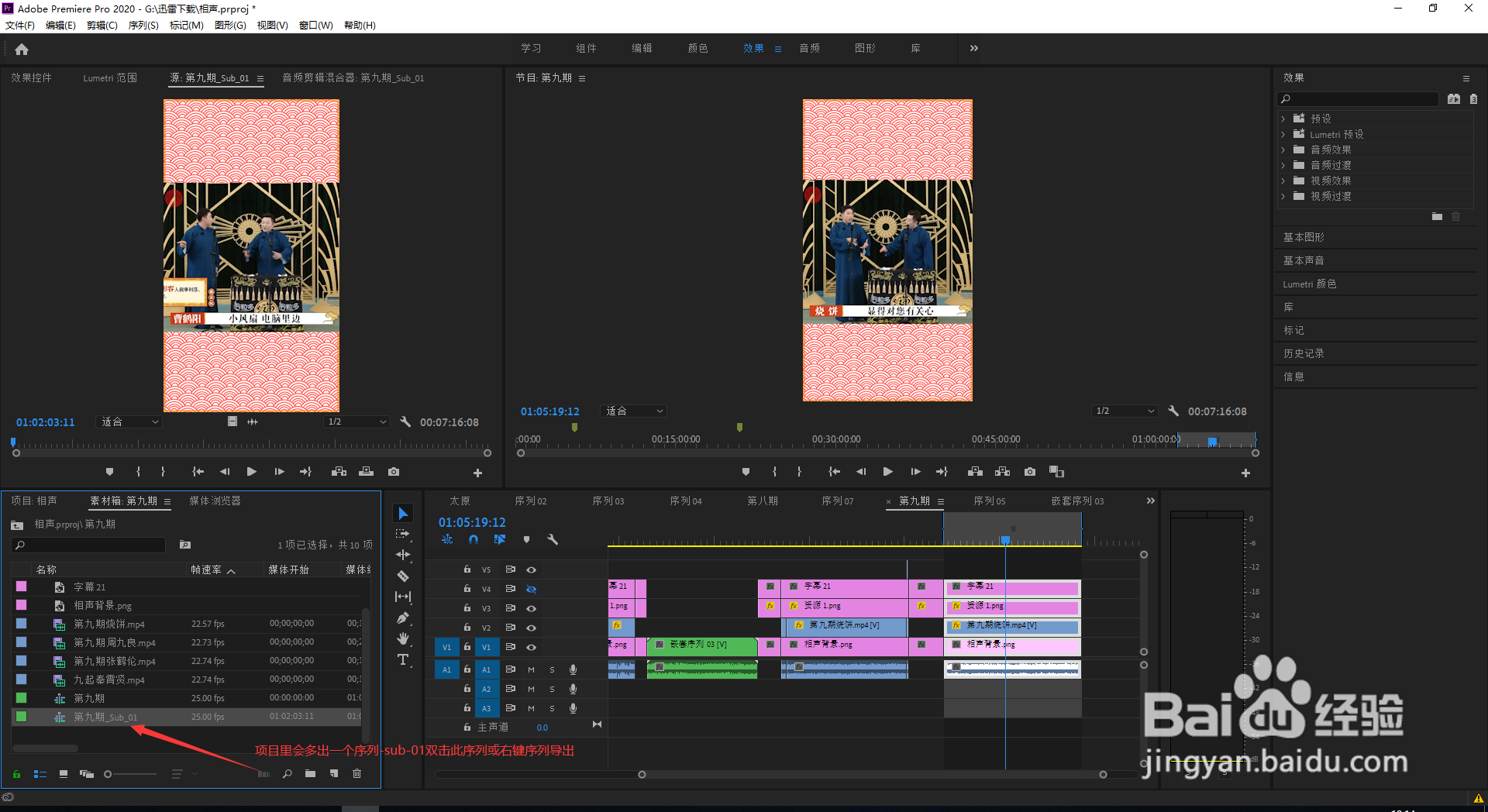Open Program monitor zoom level dropdown 适合
This screenshot has width=1488, height=812.
pyautogui.click(x=634, y=411)
